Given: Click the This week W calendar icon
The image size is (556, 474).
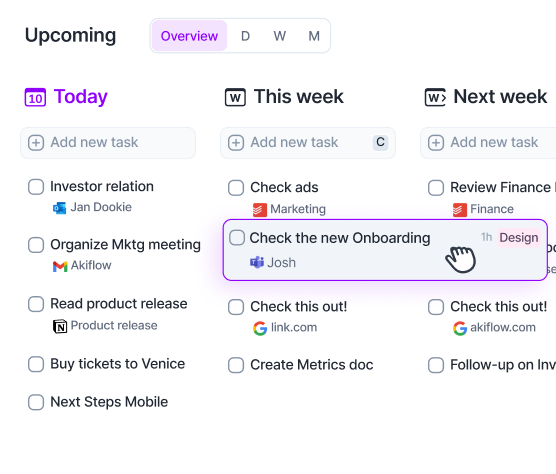Looking at the screenshot, I should (x=235, y=97).
